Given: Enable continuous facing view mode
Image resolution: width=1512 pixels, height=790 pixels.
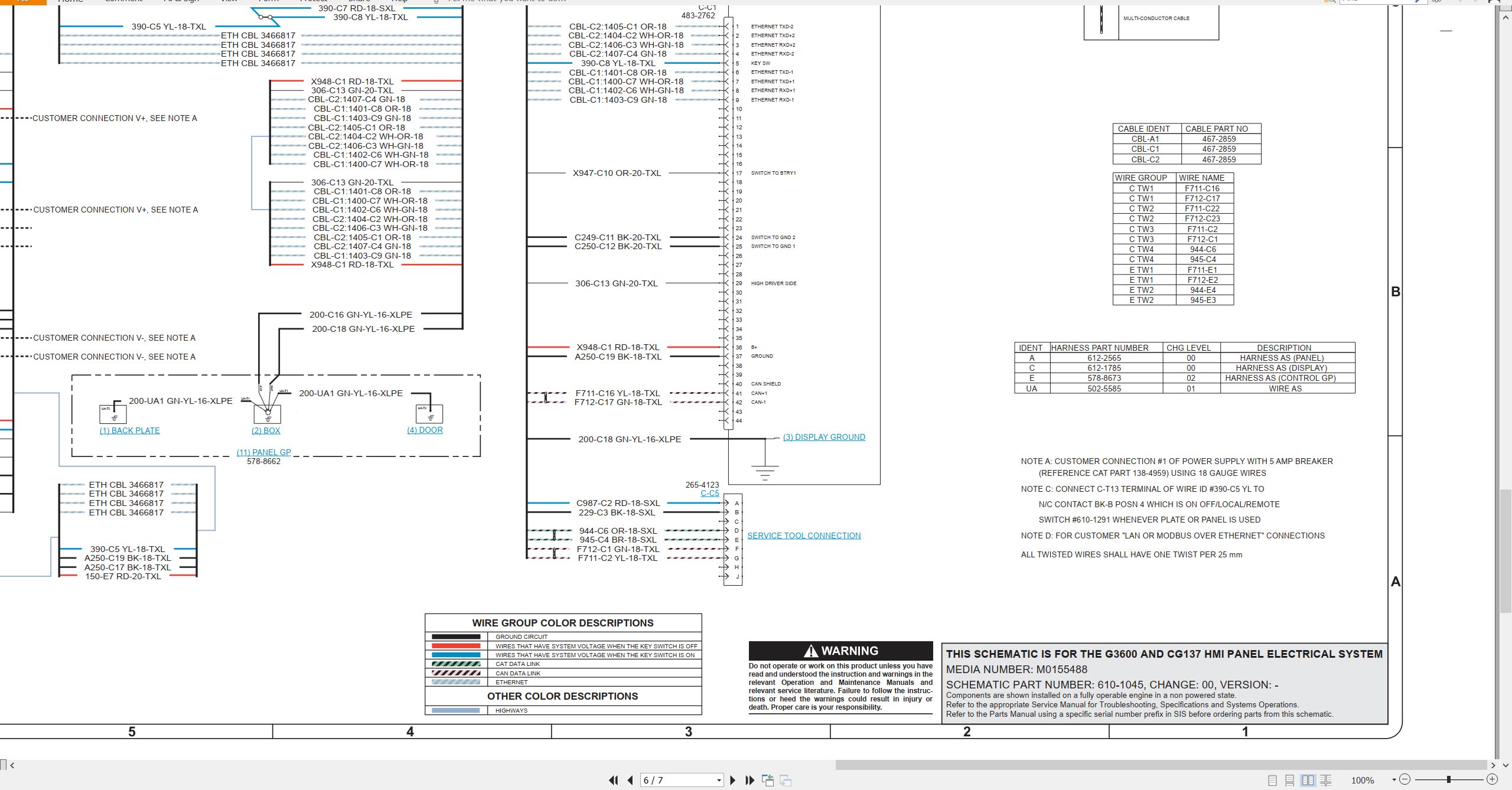Looking at the screenshot, I should 1326,781.
